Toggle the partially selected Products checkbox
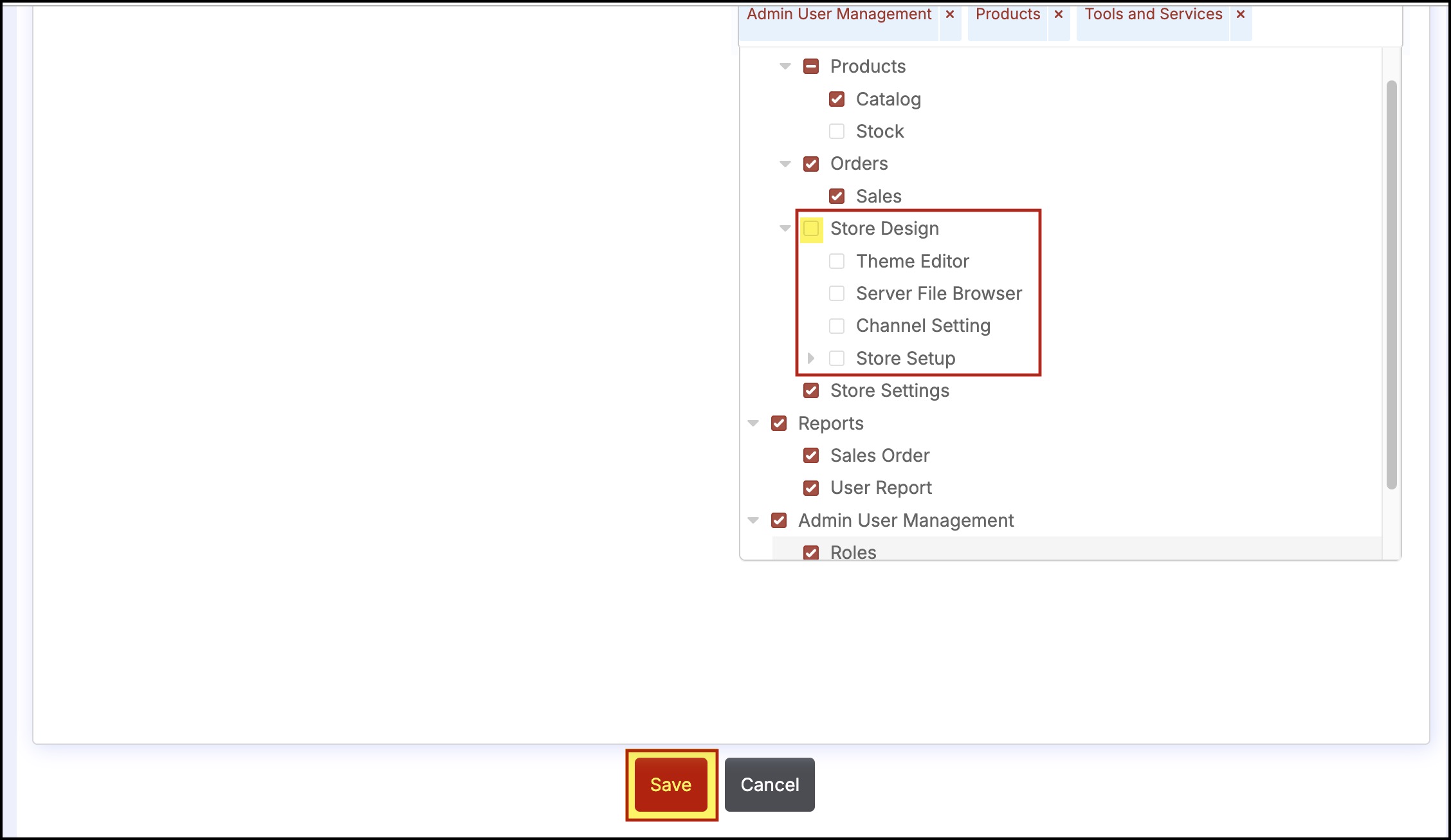 point(811,66)
